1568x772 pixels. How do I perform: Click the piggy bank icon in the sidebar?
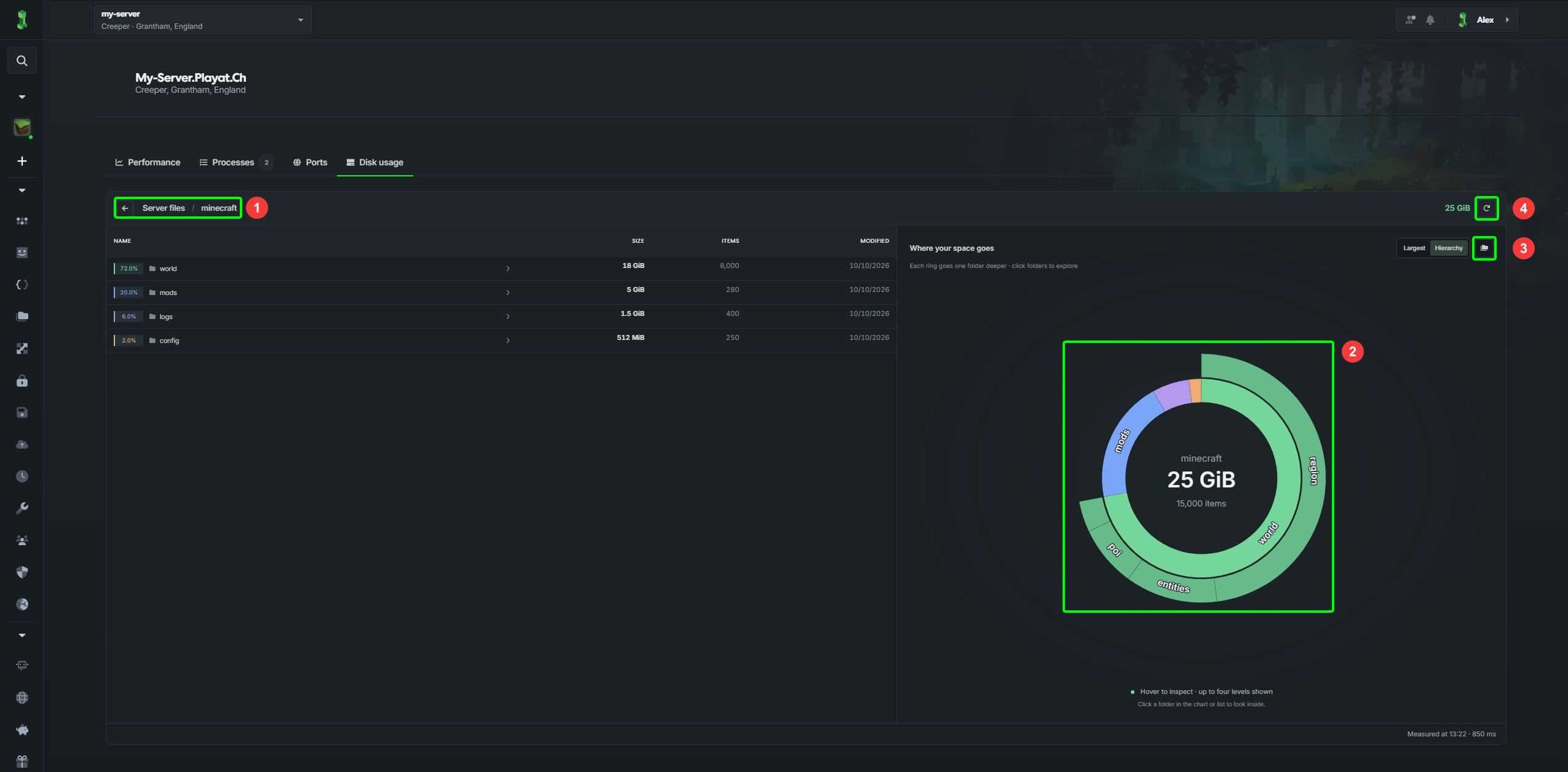coord(22,730)
